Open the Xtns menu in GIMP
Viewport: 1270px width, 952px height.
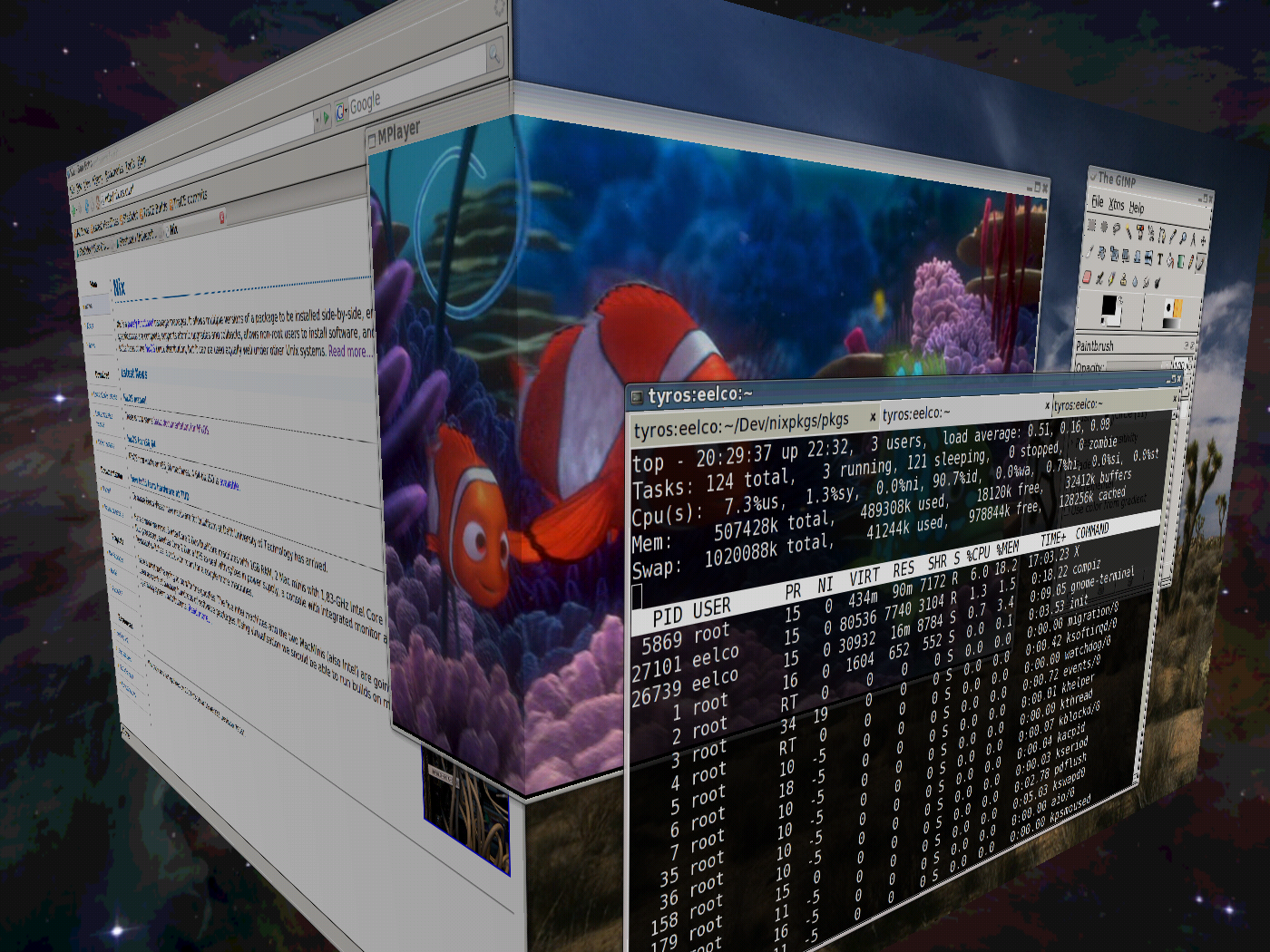pos(1116,205)
